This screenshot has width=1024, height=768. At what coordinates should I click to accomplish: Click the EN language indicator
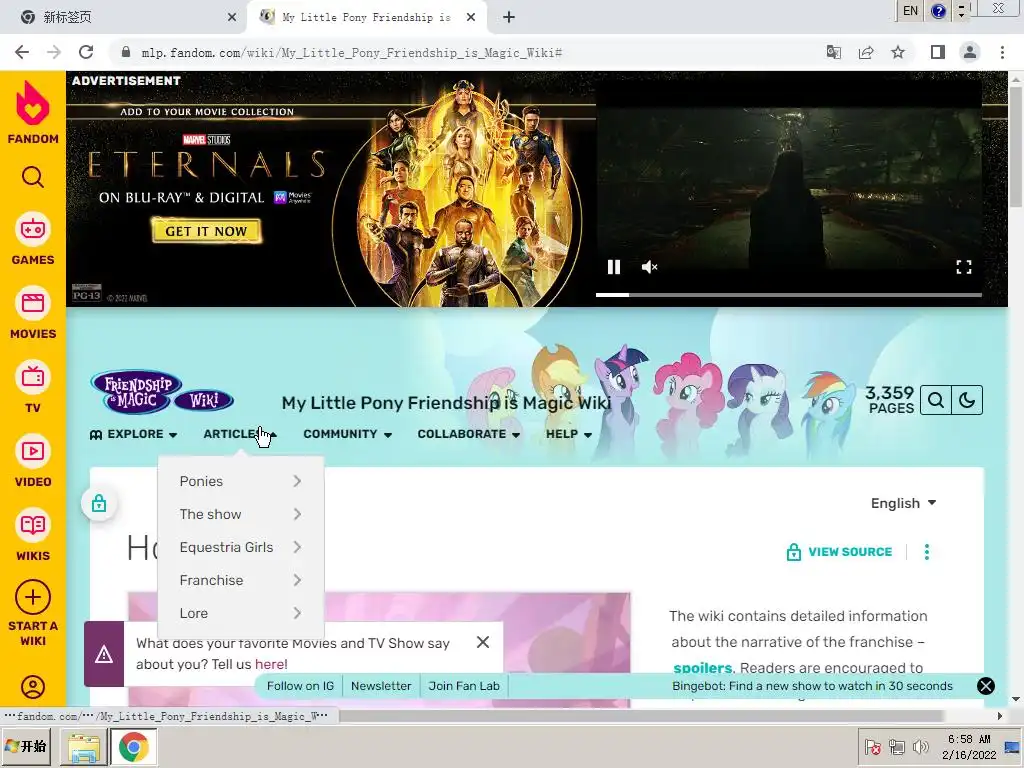[x=910, y=10]
